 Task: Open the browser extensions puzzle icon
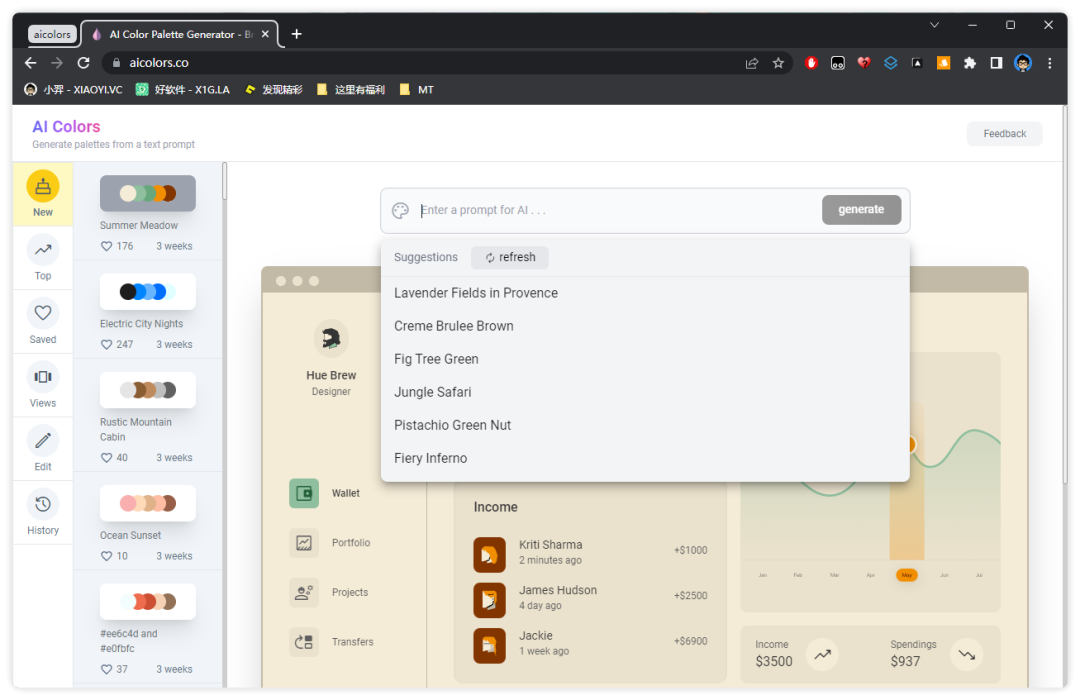[970, 63]
